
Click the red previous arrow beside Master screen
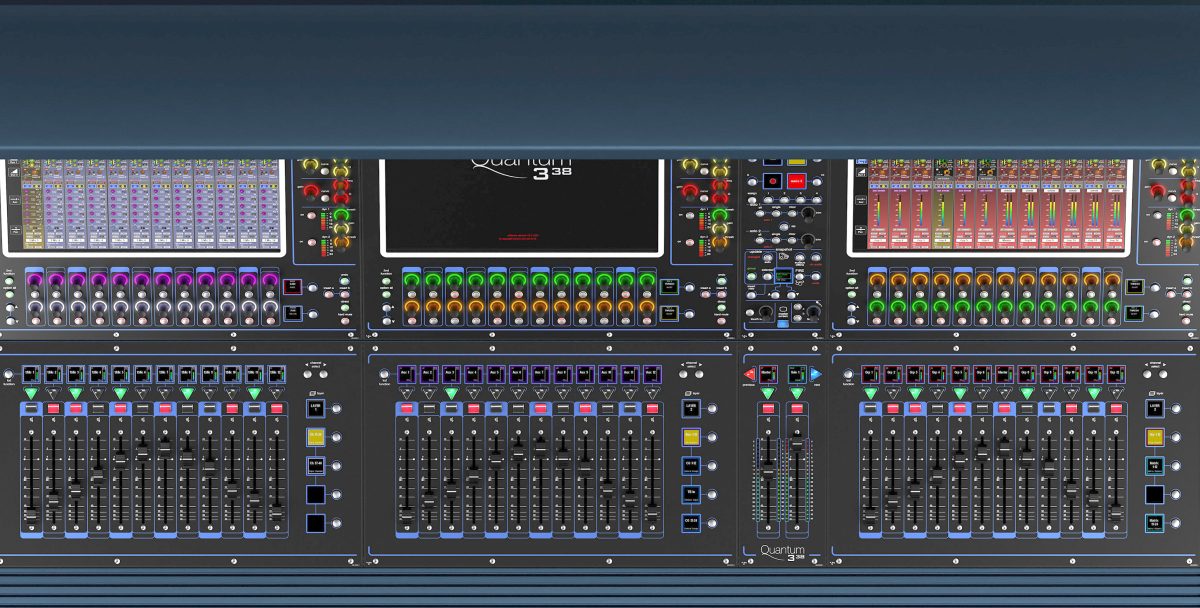tap(749, 374)
